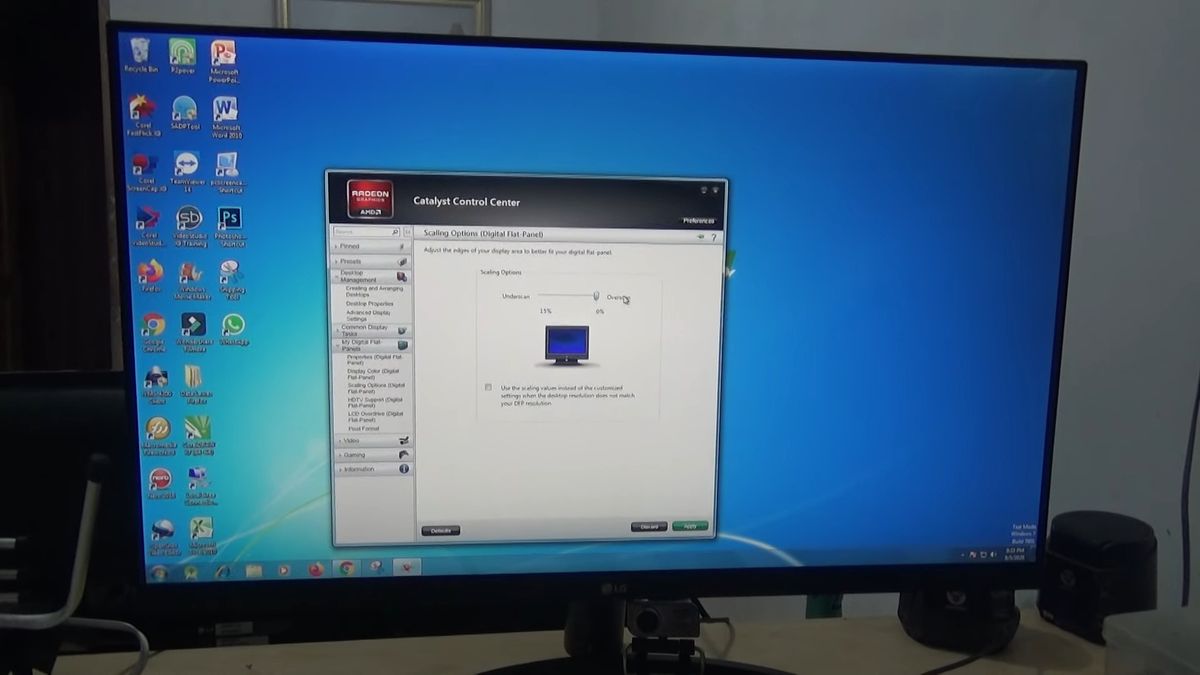The image size is (1200, 675).
Task: Select Desktop Properties in sidebar
Action: click(x=370, y=303)
